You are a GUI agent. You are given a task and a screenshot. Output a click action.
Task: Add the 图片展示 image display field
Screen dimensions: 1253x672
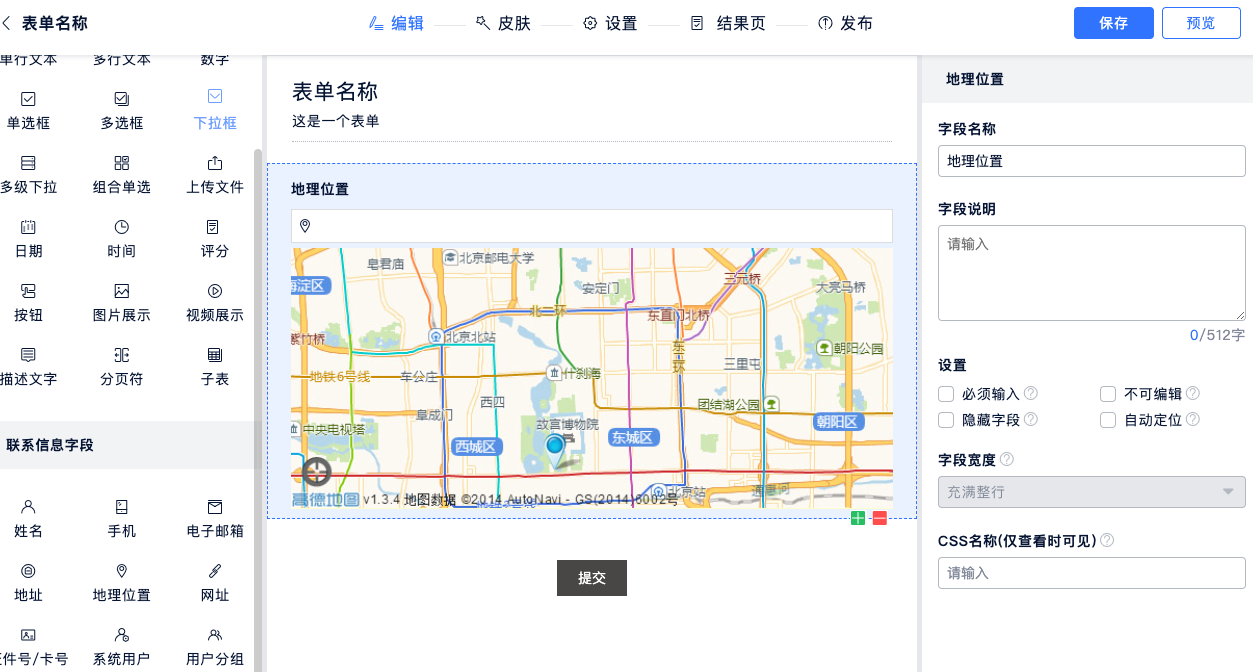[x=121, y=291]
